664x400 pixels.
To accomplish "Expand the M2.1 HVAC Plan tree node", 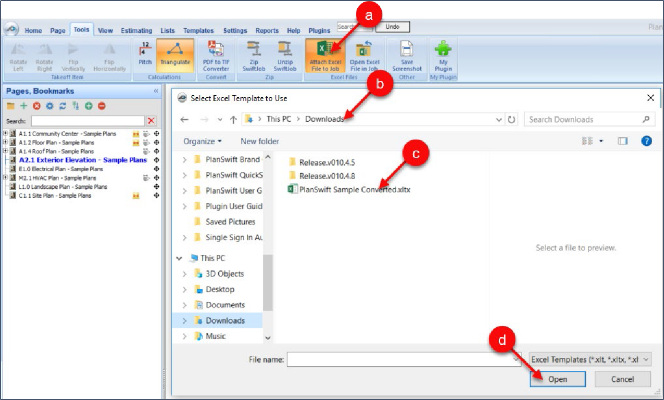I will click(x=6, y=178).
